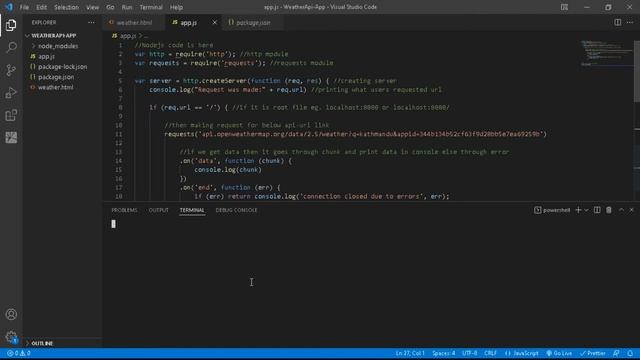The image size is (640, 360).
Task: Open the launch profile dropdown next to plus
Action: pyautogui.click(x=586, y=210)
